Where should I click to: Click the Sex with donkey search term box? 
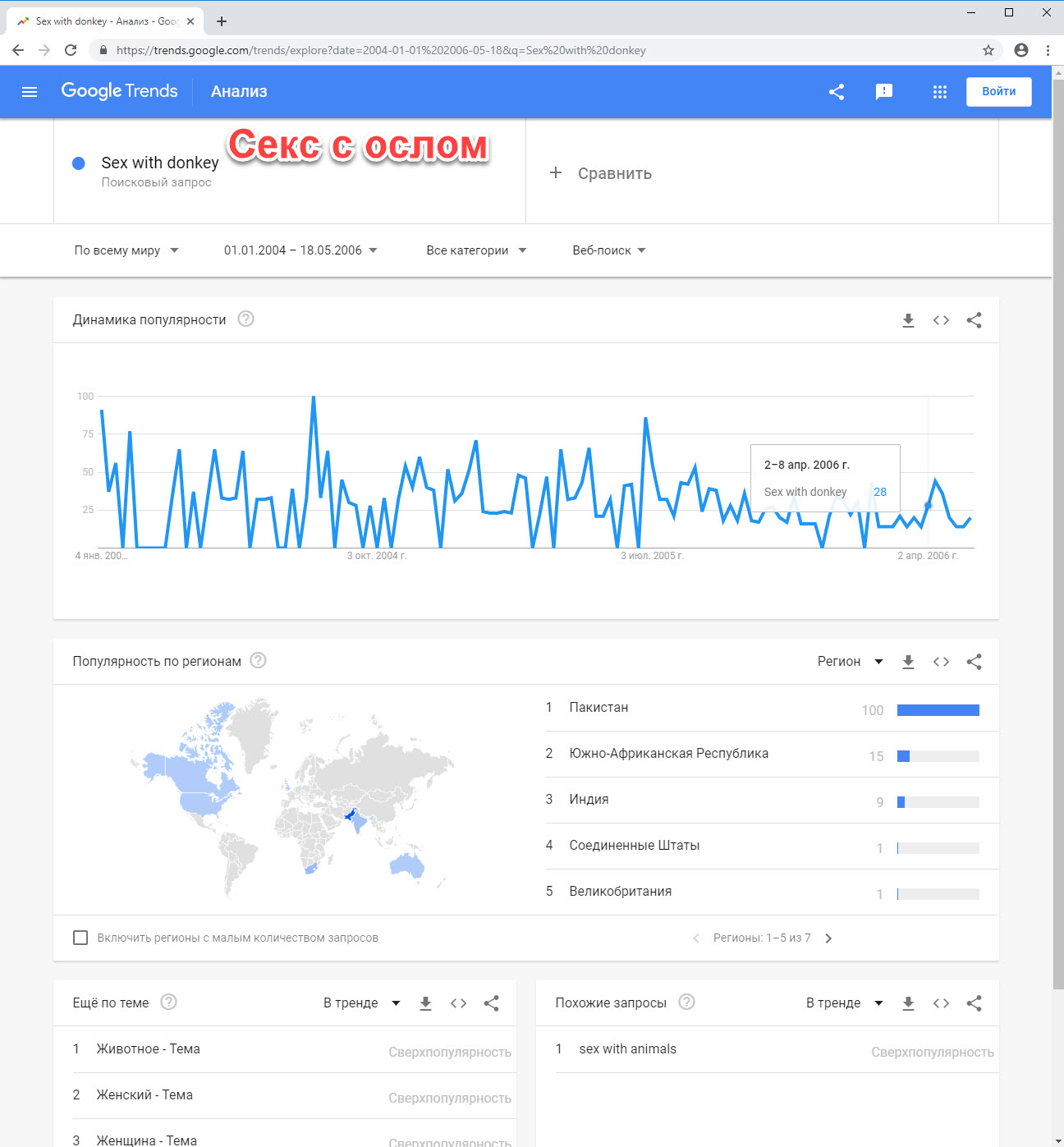290,172
